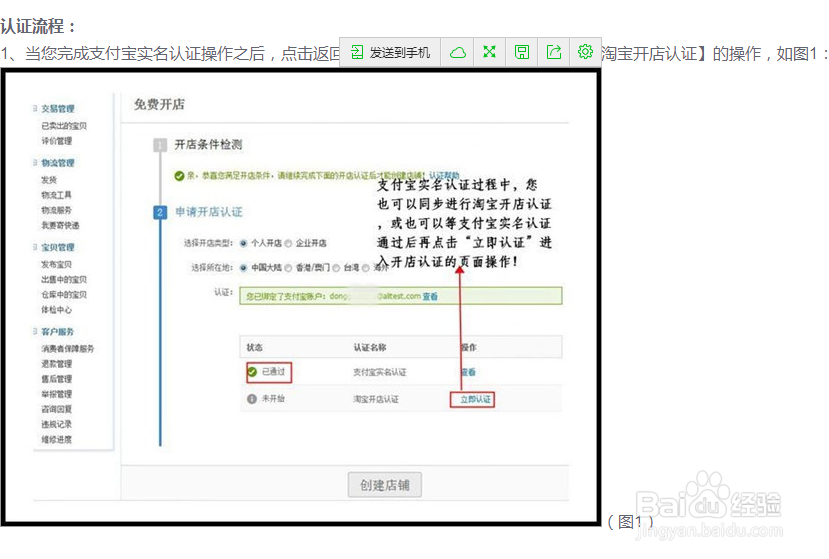Click the 选择开店类型 label
Image resolution: width=829 pixels, height=559 pixels.
coord(208,243)
